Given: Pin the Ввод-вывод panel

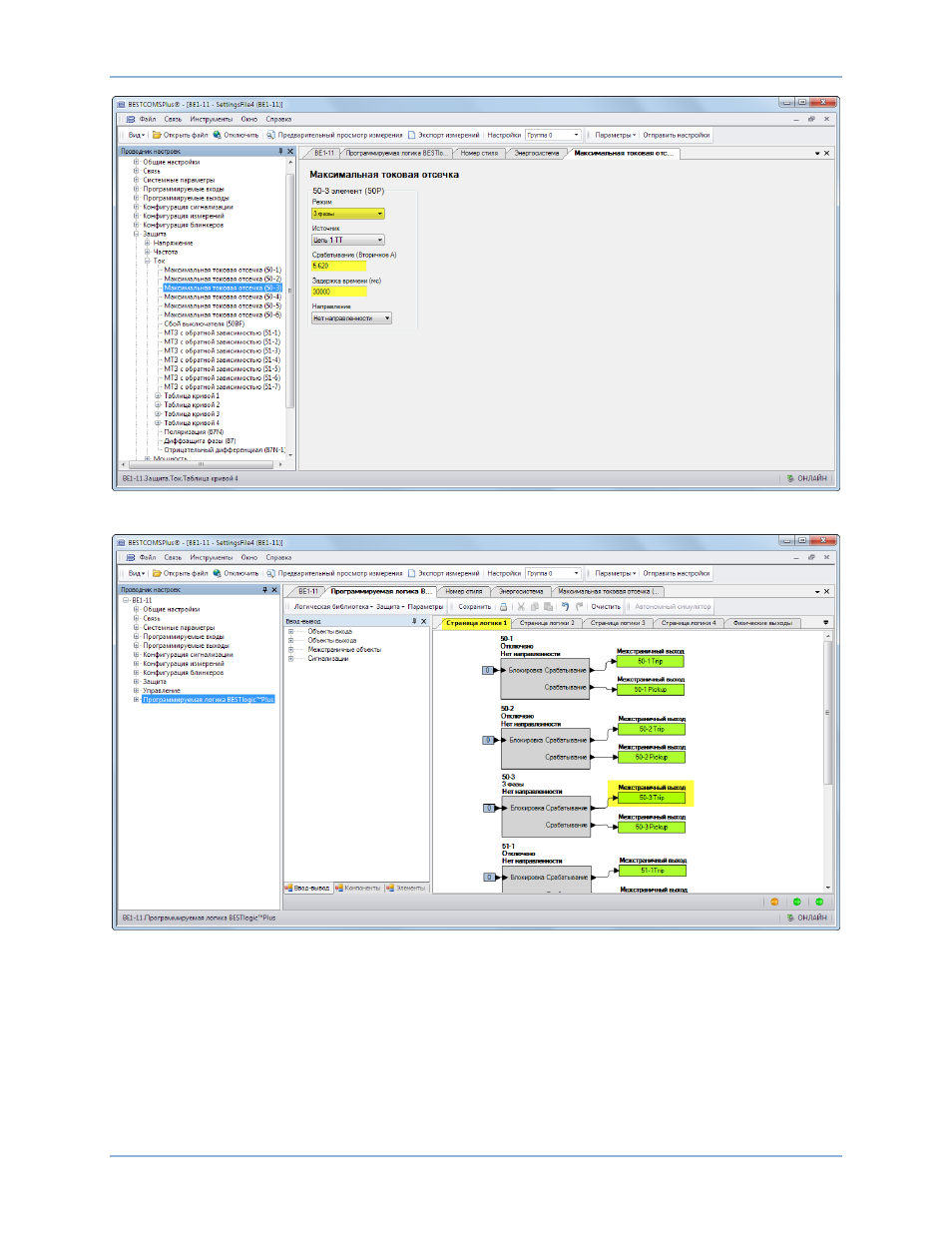Looking at the screenshot, I should [x=414, y=621].
